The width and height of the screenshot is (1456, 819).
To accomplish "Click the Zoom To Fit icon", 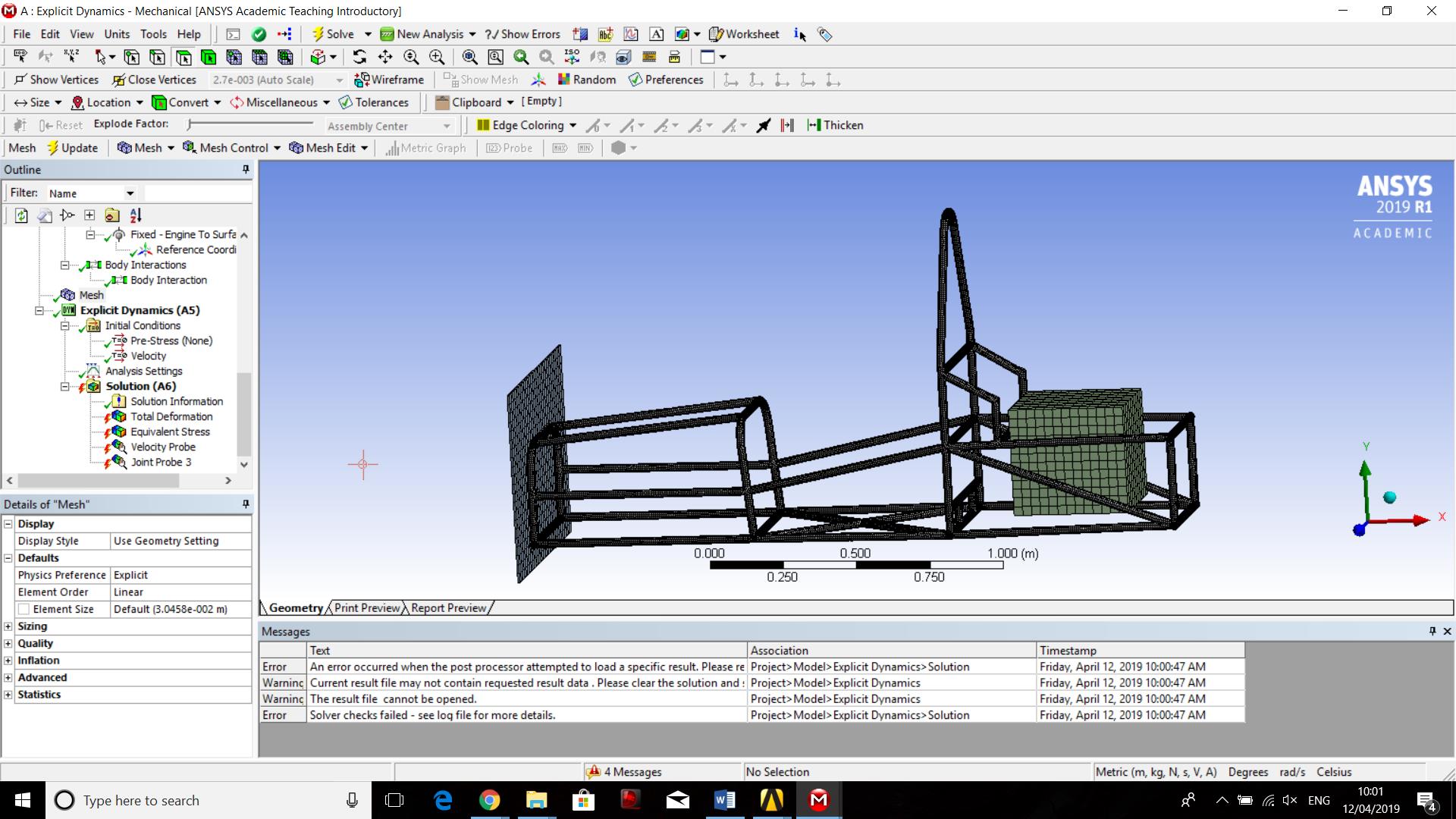I will [470, 57].
